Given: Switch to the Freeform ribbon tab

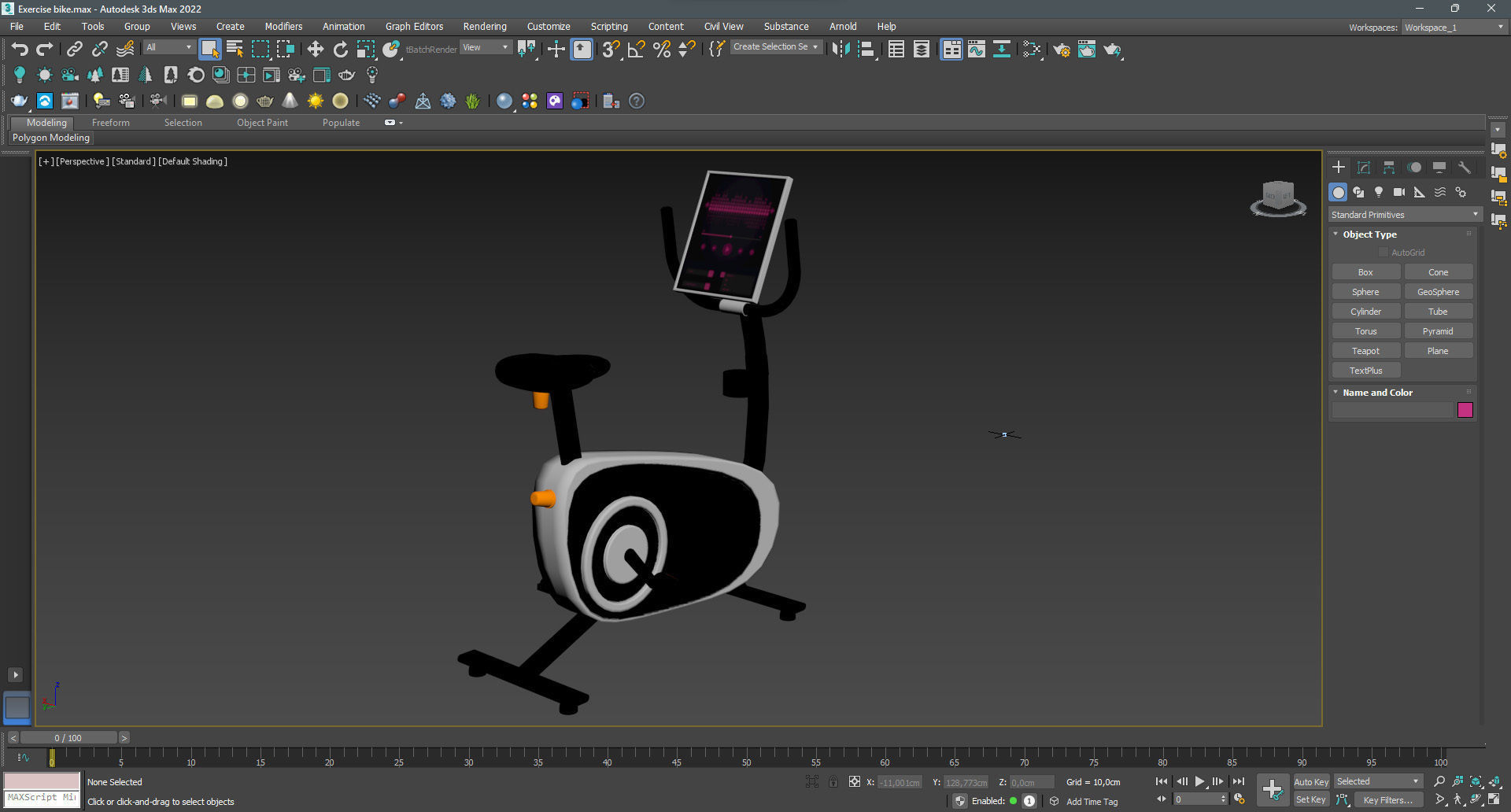Looking at the screenshot, I should (110, 123).
